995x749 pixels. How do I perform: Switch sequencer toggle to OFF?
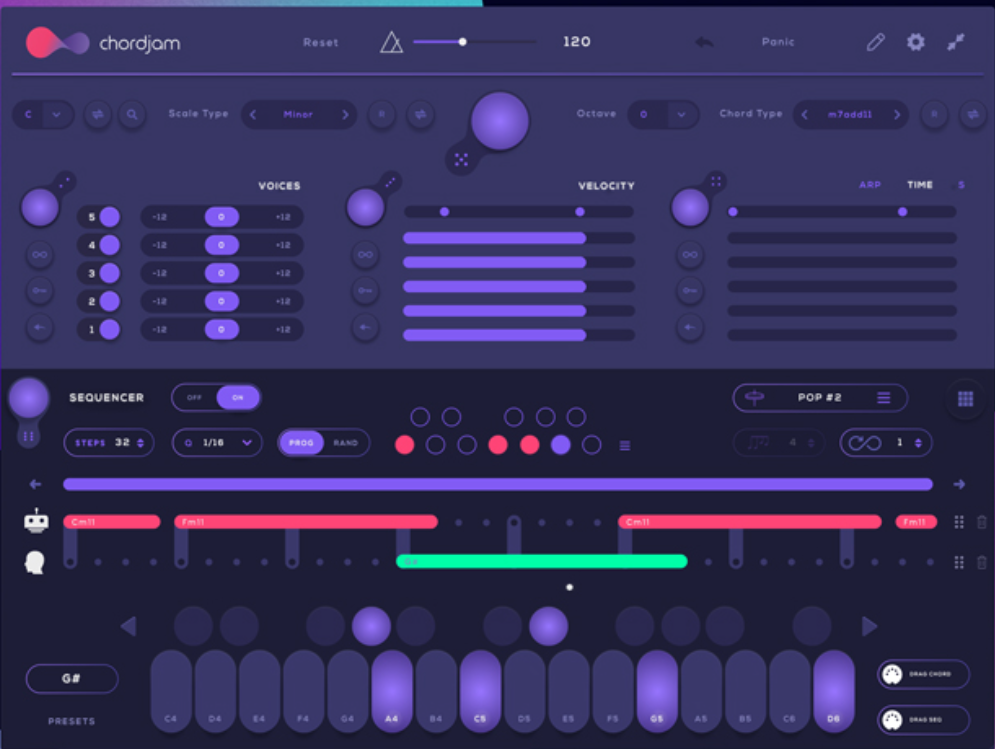[194, 397]
